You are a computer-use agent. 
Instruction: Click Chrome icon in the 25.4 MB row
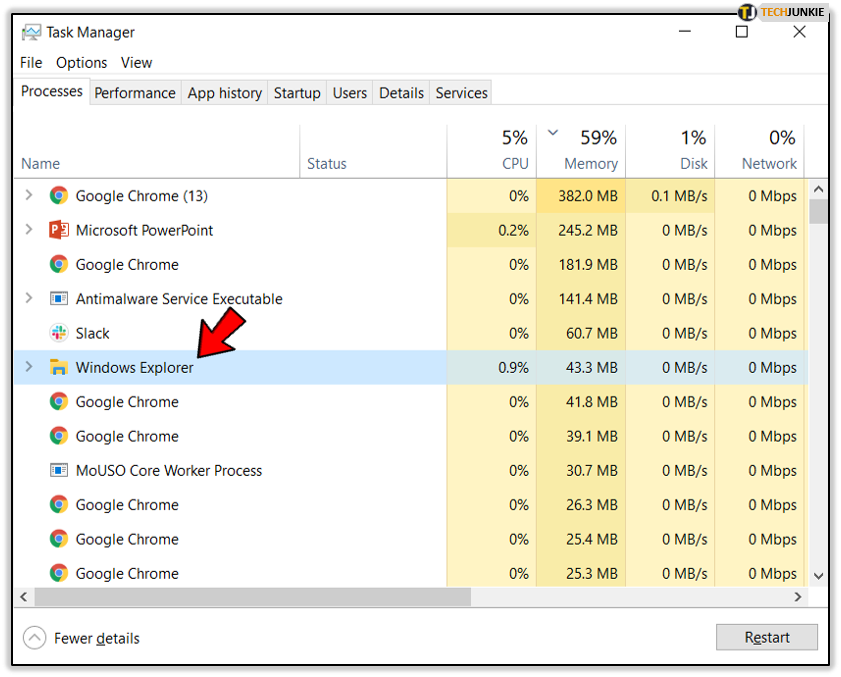[59, 539]
